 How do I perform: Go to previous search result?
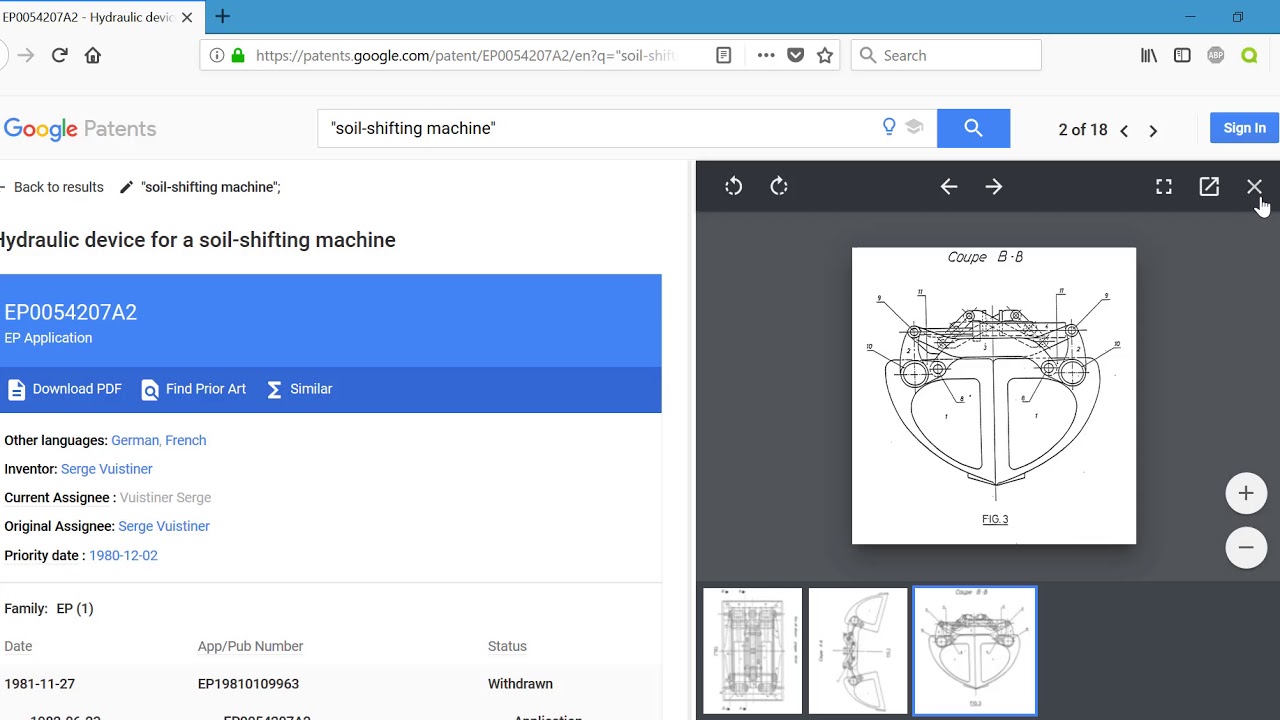[x=1124, y=130]
